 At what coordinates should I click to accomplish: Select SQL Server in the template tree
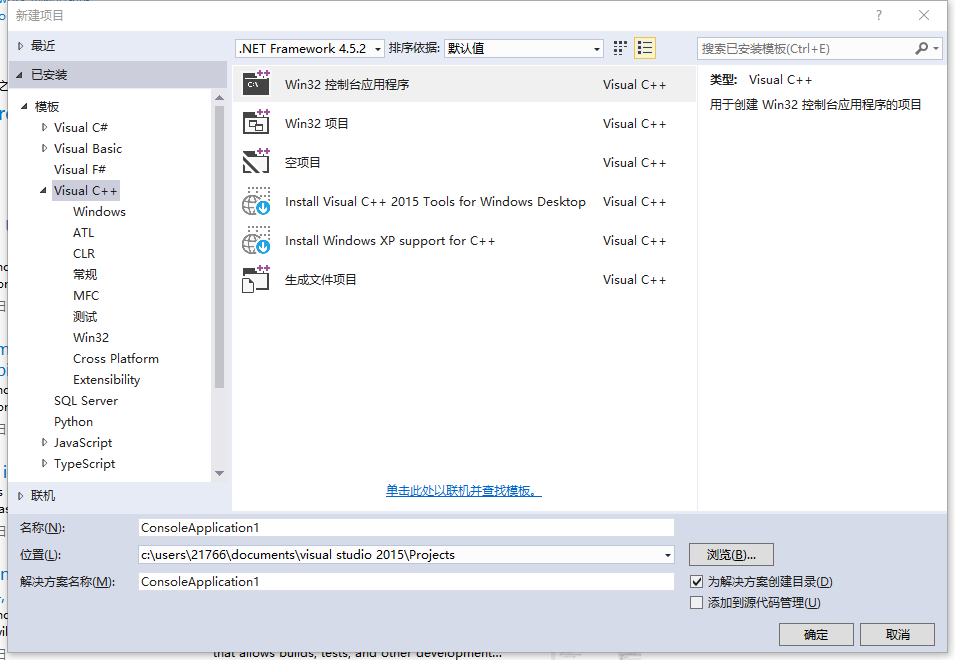86,401
